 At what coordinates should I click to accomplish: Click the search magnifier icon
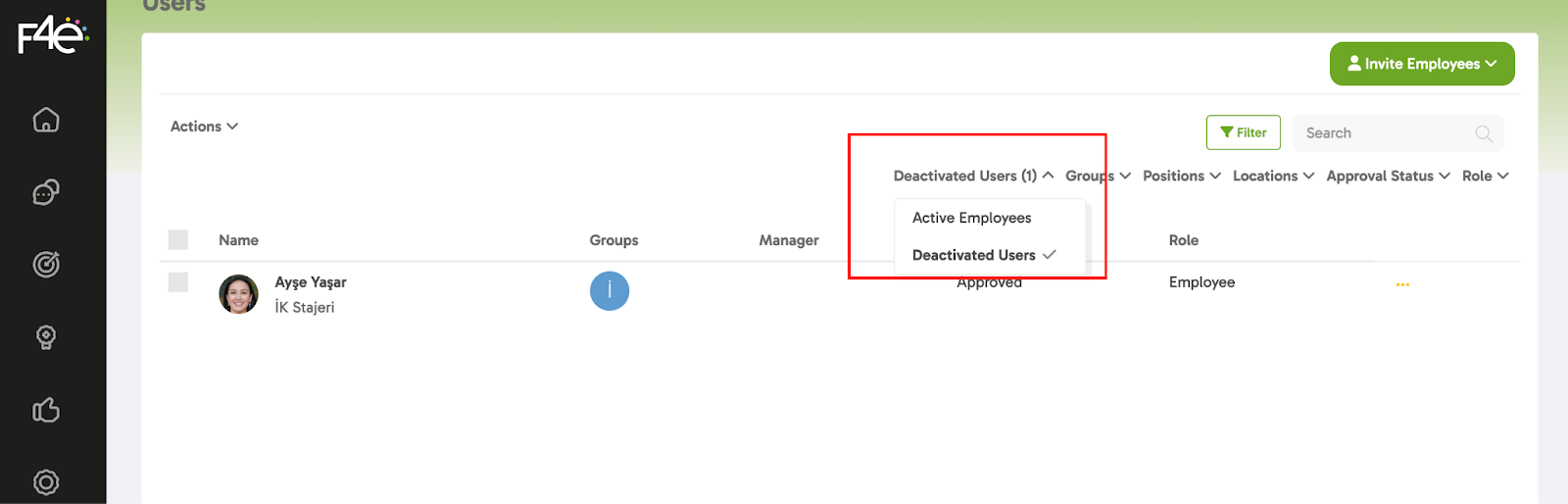pos(1484,133)
